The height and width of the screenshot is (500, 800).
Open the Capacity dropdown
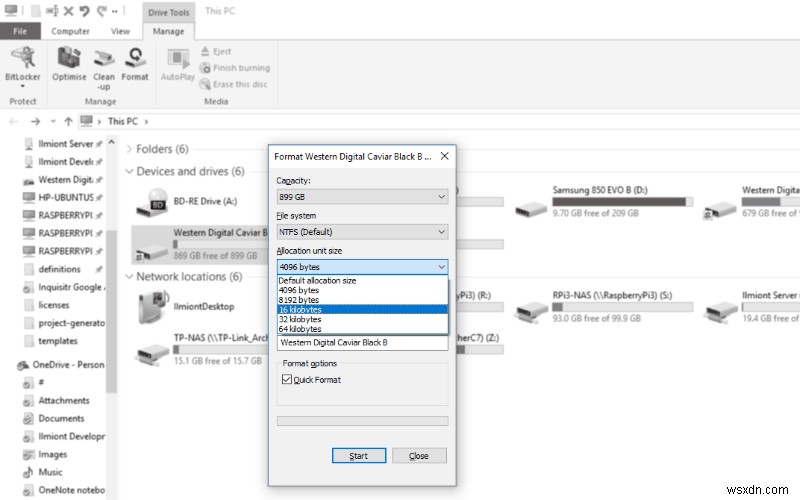(x=363, y=197)
